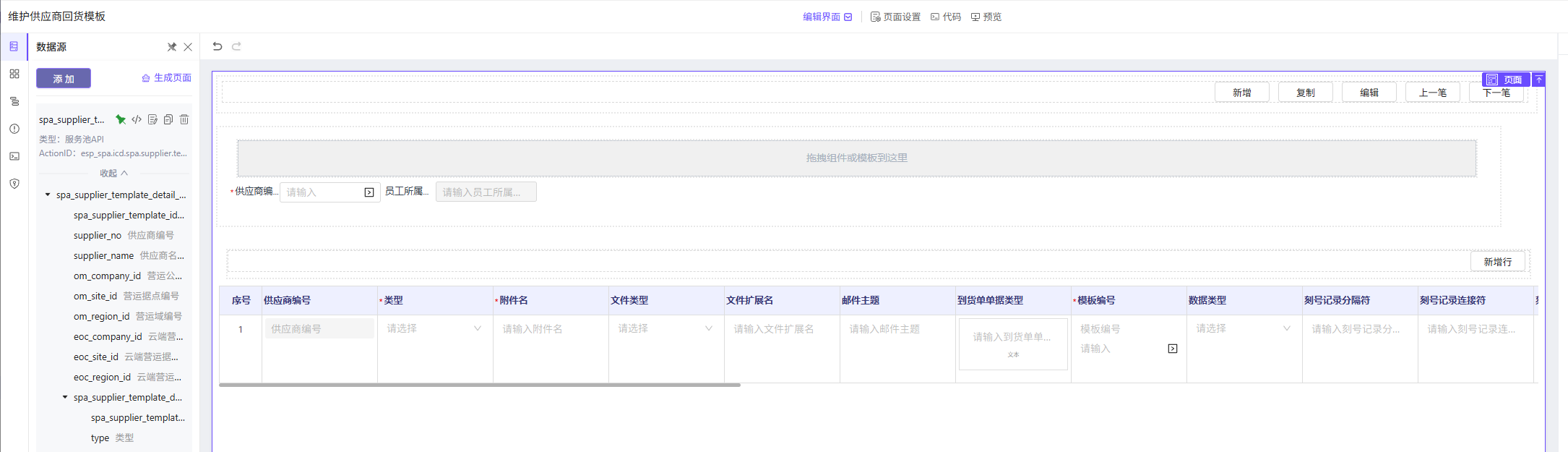
Task: Toggle the pin on 数据源 panel
Action: 172,47
